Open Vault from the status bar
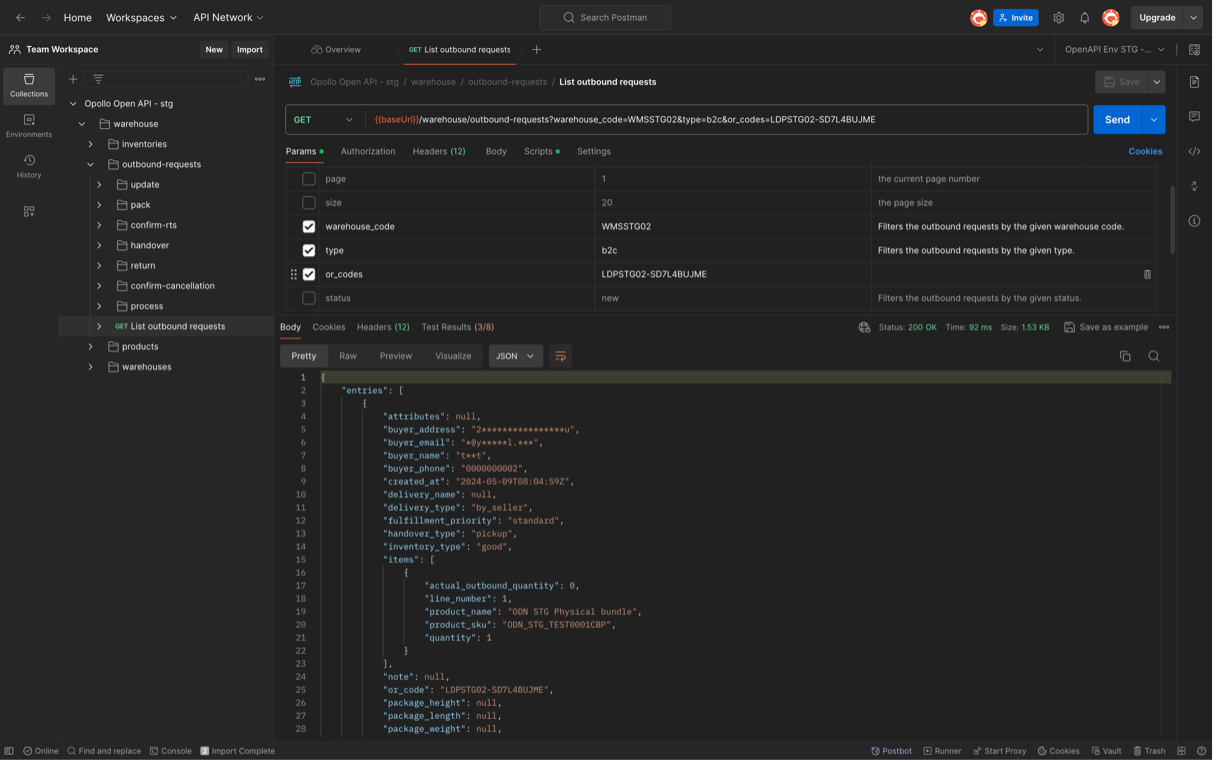 pos(1110,753)
